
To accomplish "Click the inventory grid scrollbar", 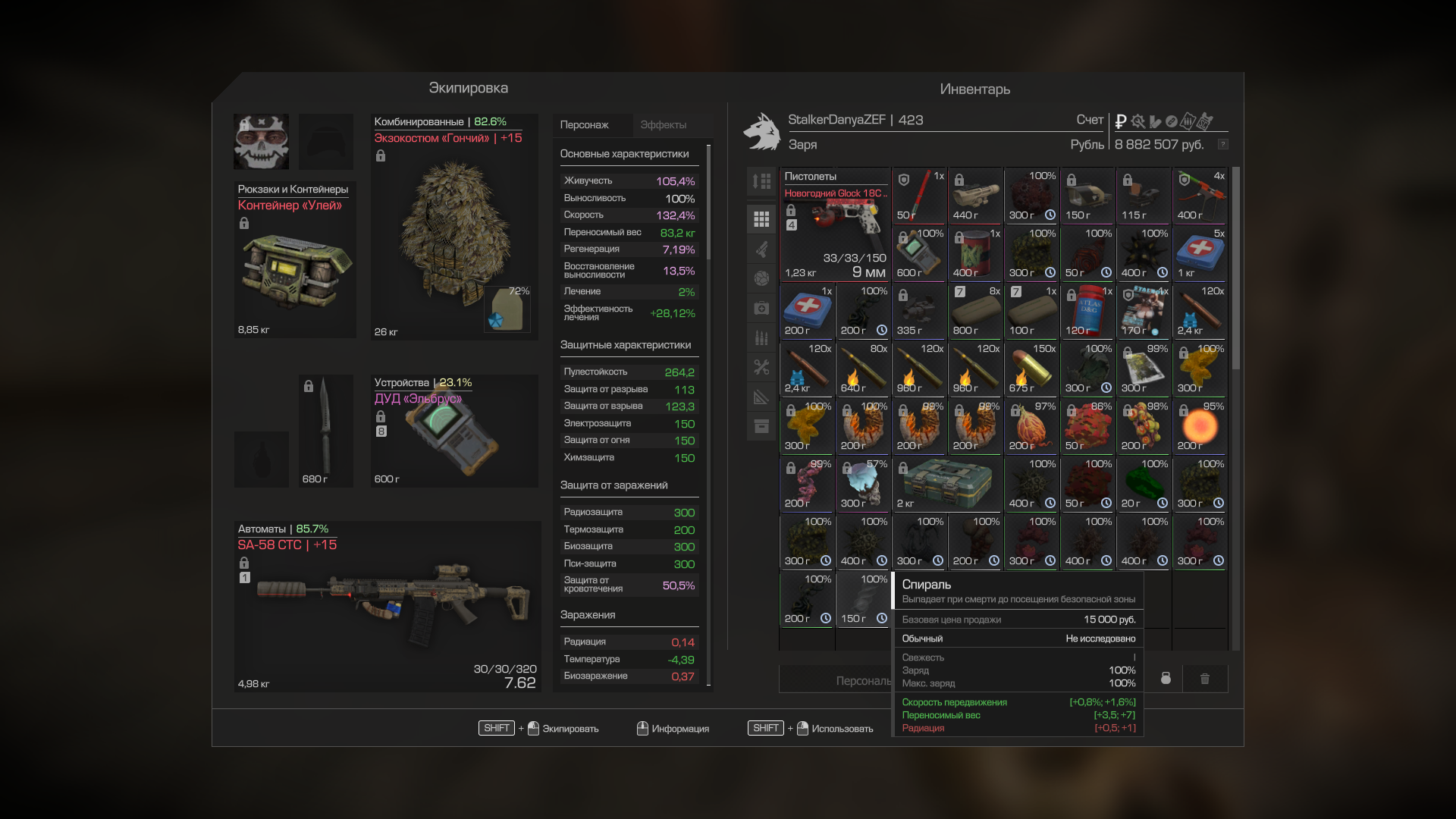I will (1235, 268).
